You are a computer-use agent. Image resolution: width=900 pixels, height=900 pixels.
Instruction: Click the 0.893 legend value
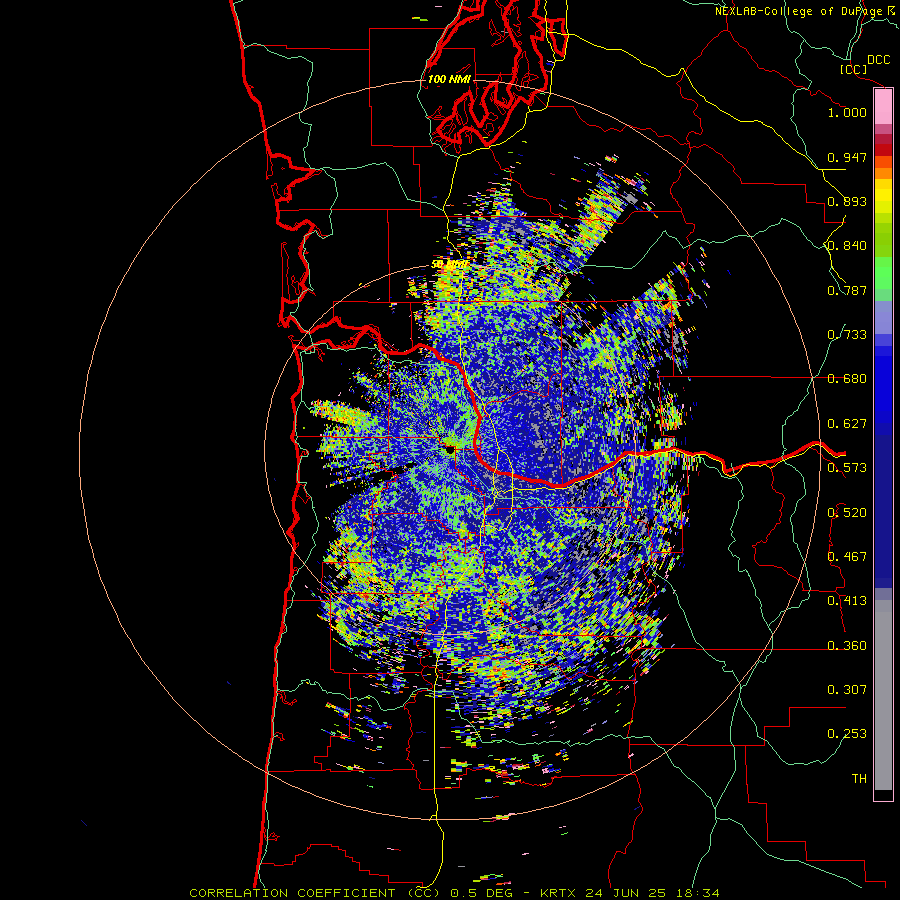click(x=847, y=201)
